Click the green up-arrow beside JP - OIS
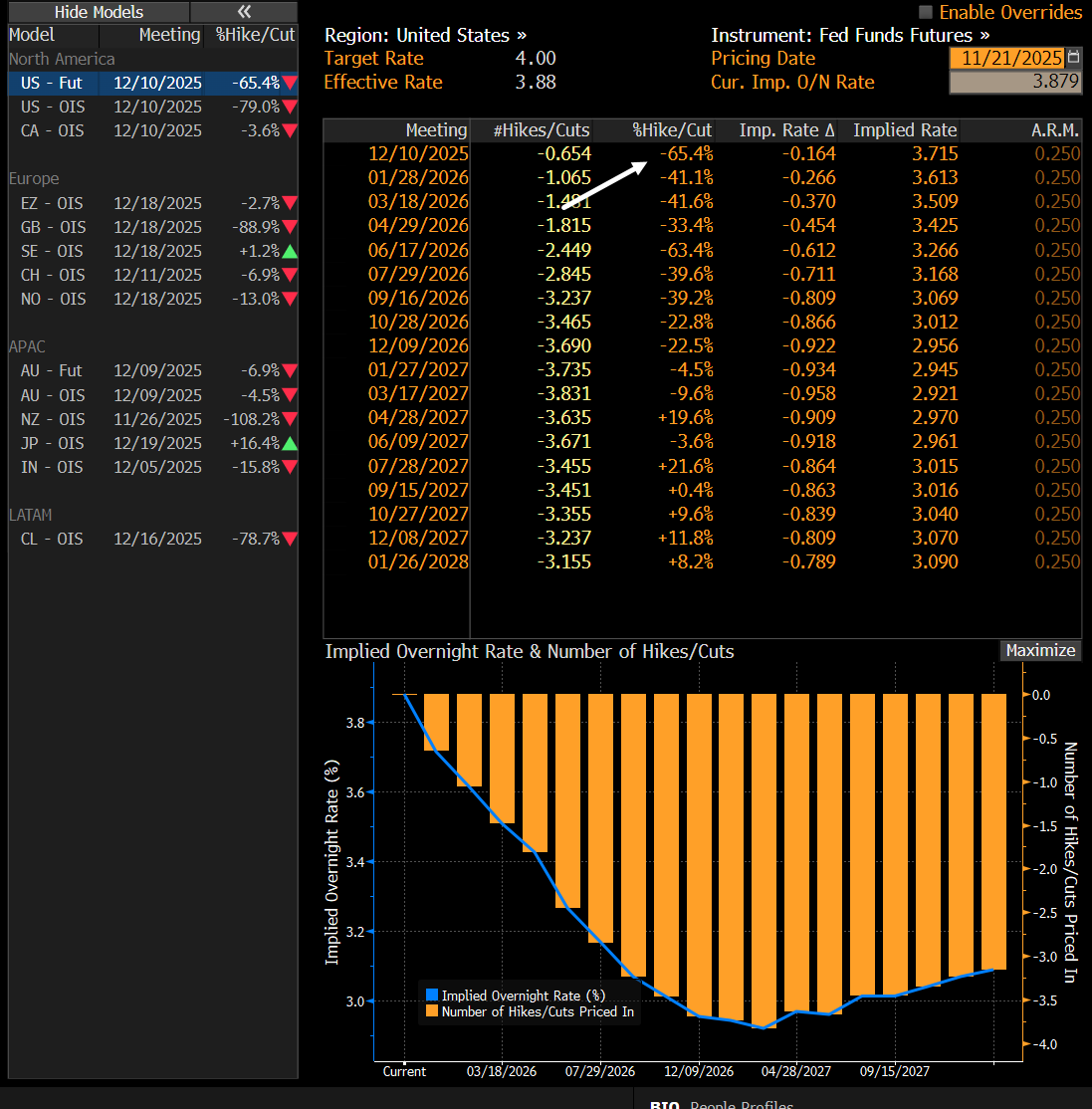Viewport: 1092px width, 1109px height. (290, 443)
